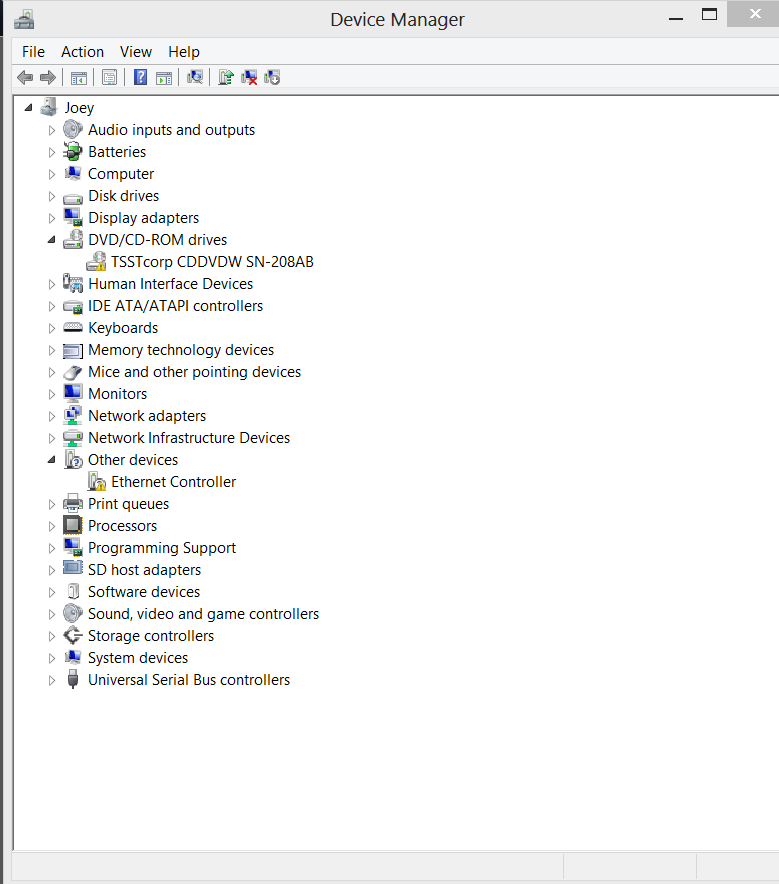Select the 'Batteries' label
The height and width of the screenshot is (884, 779).
[x=117, y=152]
